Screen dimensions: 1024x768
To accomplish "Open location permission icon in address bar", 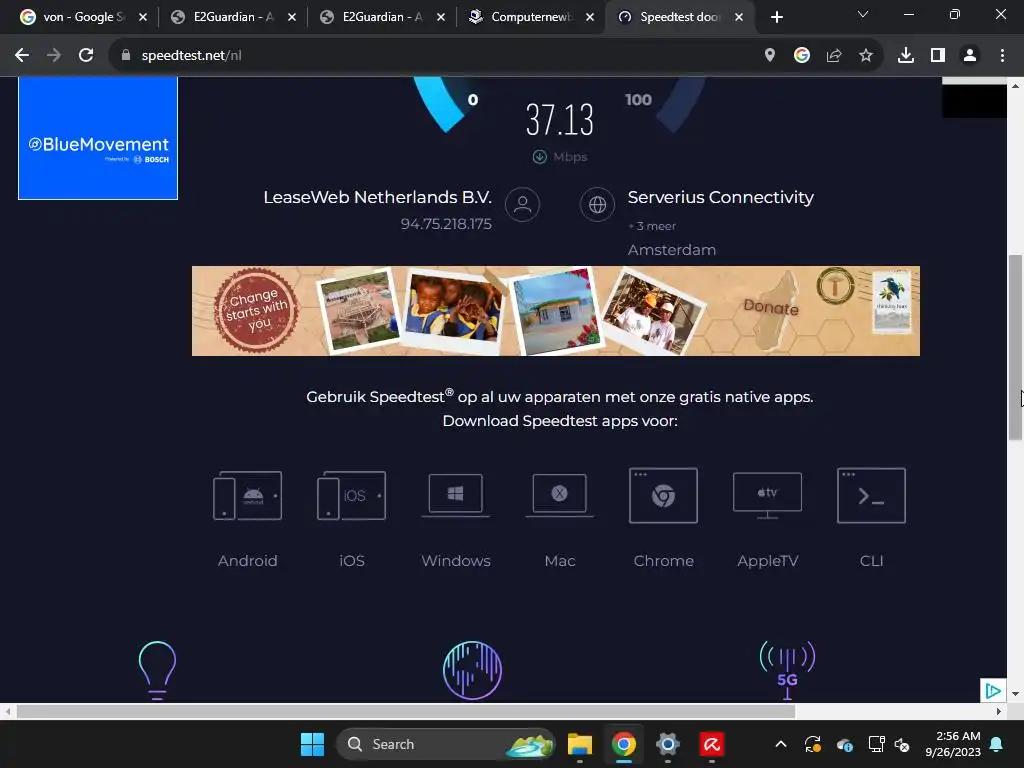I will click(x=770, y=56).
